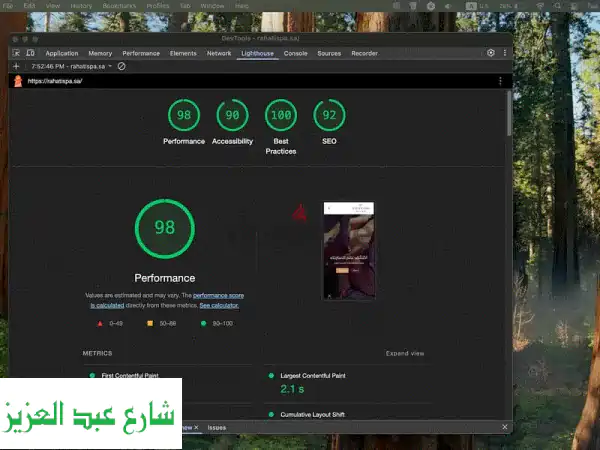This screenshot has height=450, width=600.
Task: Click the Largest Contentful Paint metric
Action: pos(313,376)
